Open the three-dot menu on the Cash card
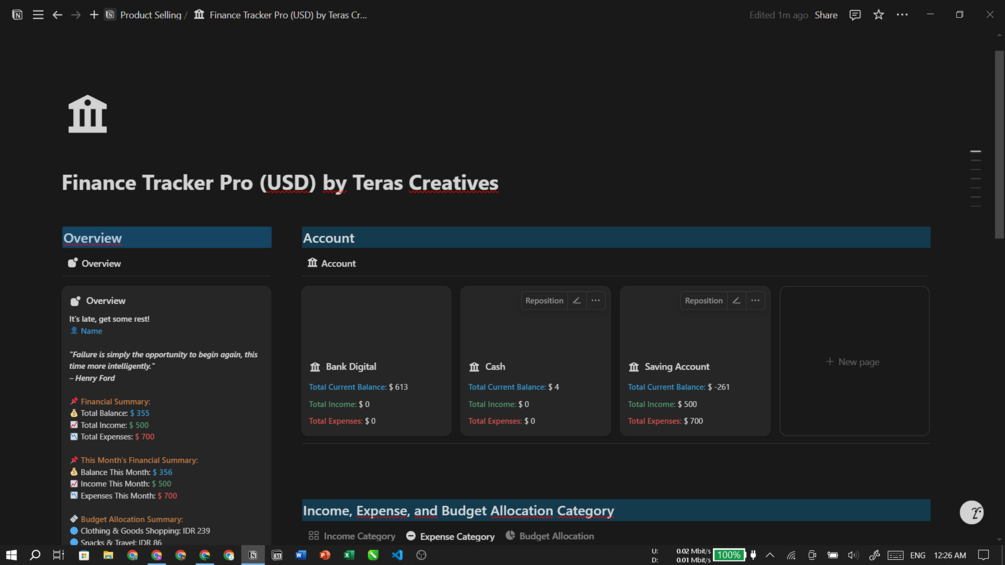 point(595,300)
